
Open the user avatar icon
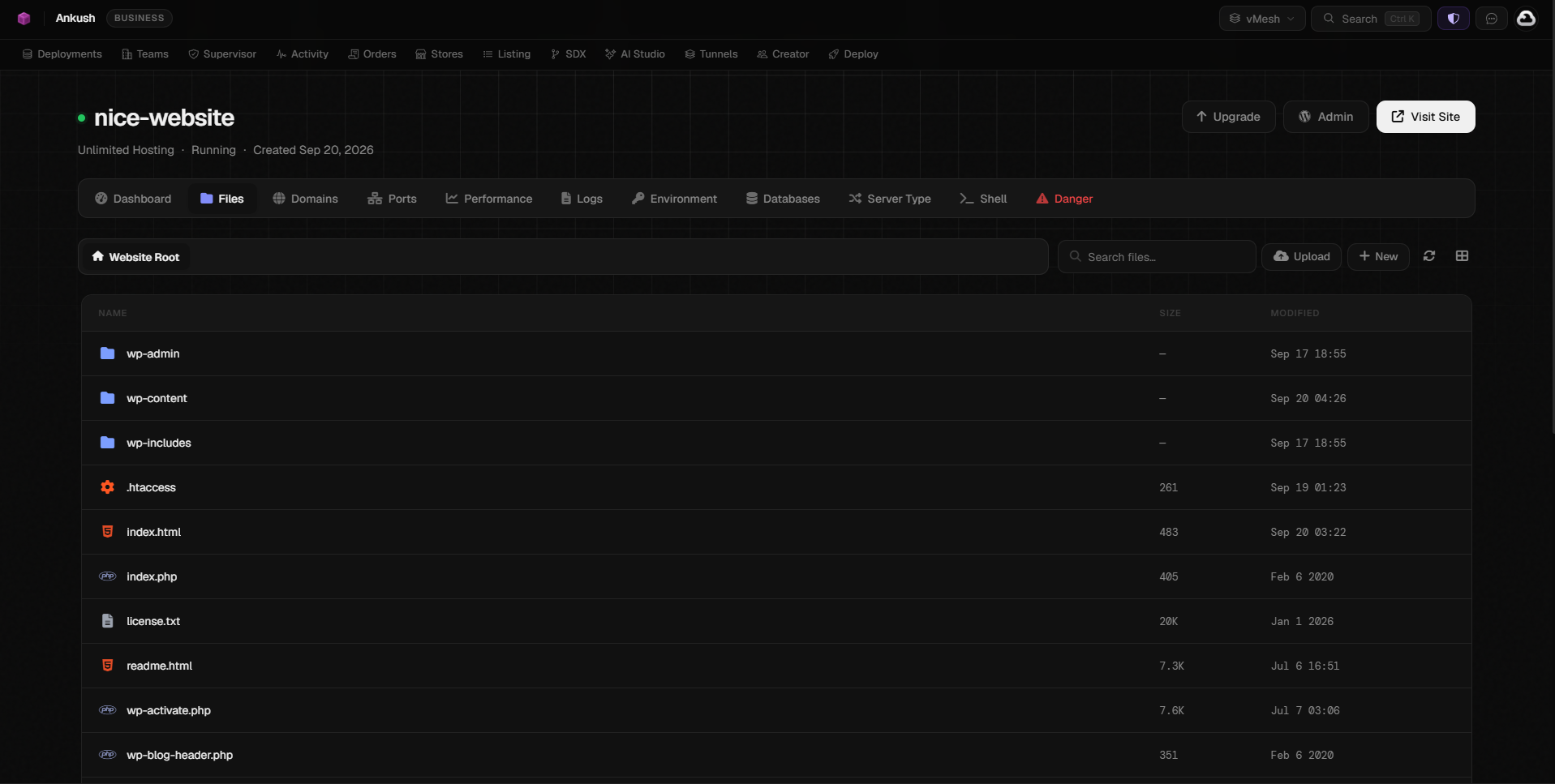point(1526,18)
